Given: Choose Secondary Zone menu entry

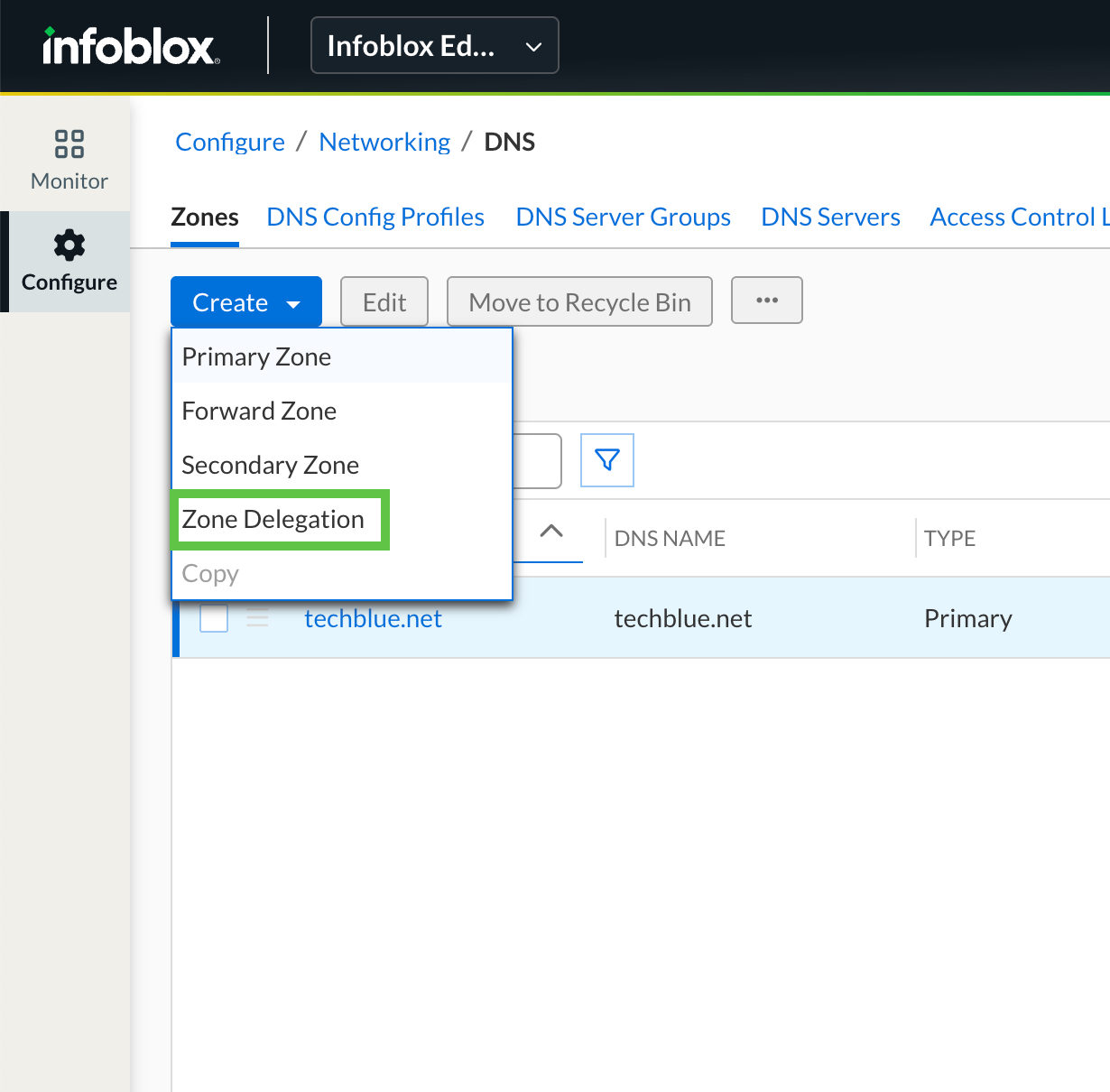Looking at the screenshot, I should tap(271, 466).
